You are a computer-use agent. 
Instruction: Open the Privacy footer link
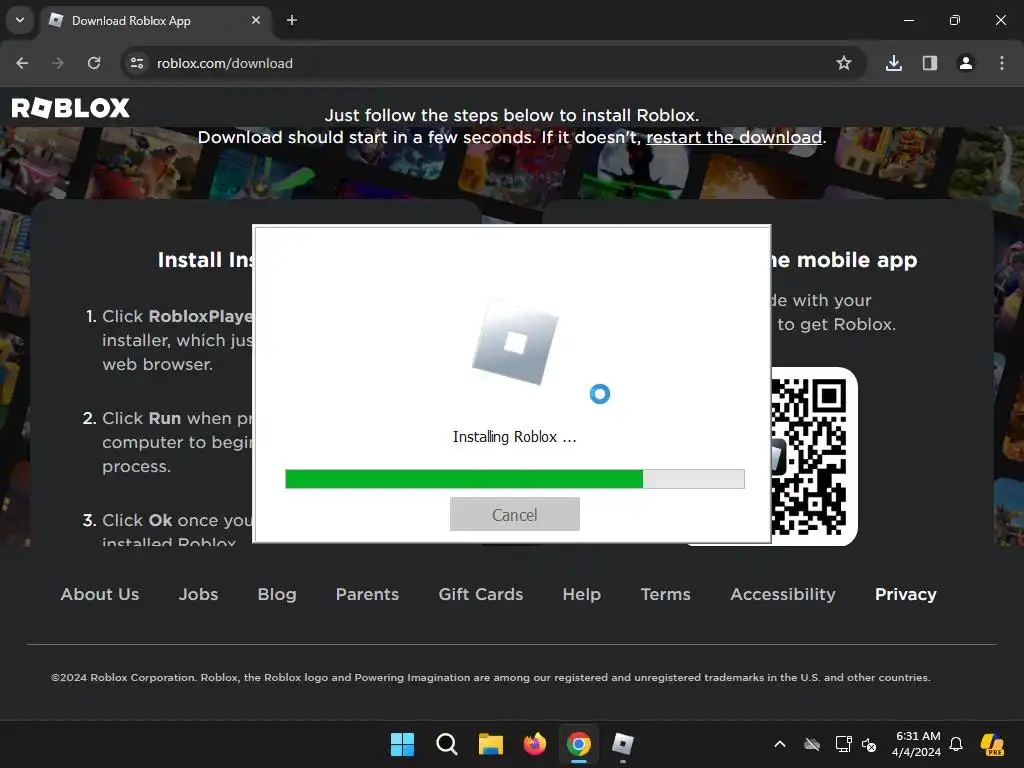pyautogui.click(x=906, y=594)
